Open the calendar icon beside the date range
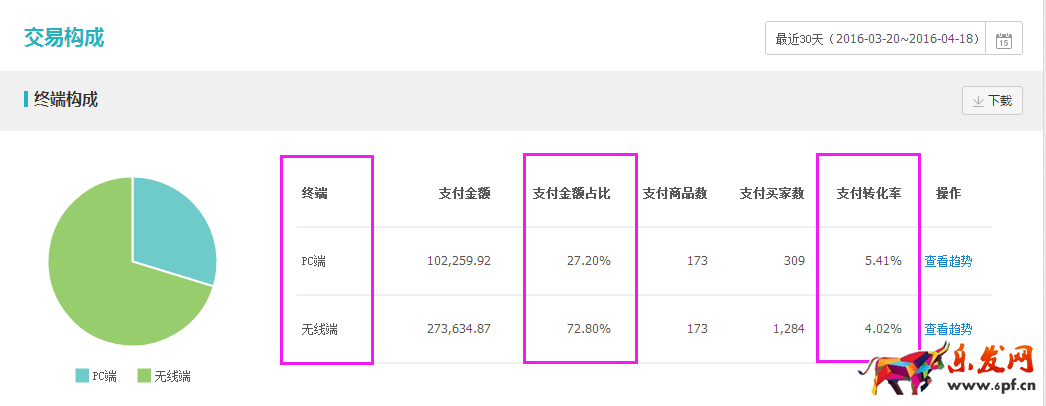 pyautogui.click(x=1004, y=40)
